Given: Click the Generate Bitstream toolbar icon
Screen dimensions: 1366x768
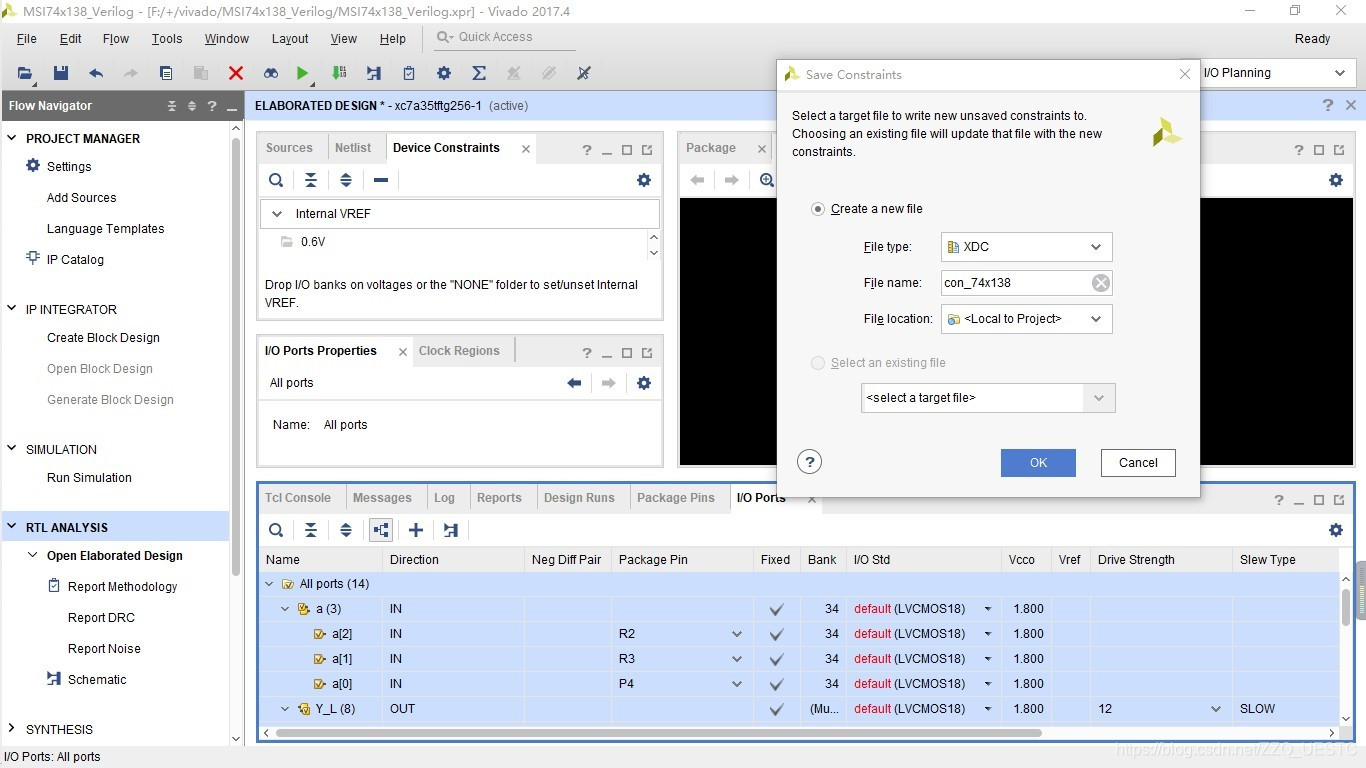Looking at the screenshot, I should [x=339, y=73].
